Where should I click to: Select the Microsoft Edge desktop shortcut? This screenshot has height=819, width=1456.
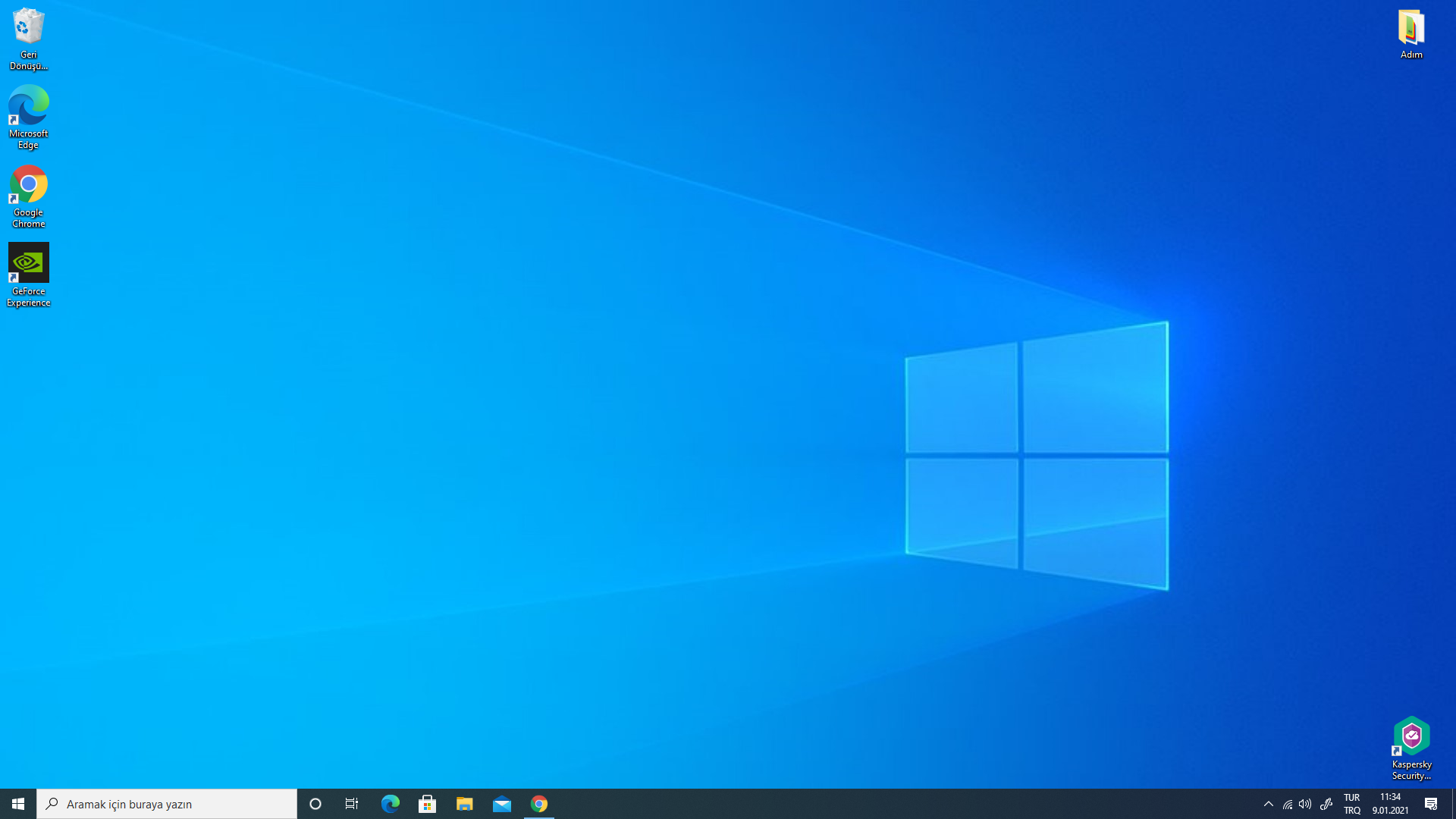[x=28, y=115]
